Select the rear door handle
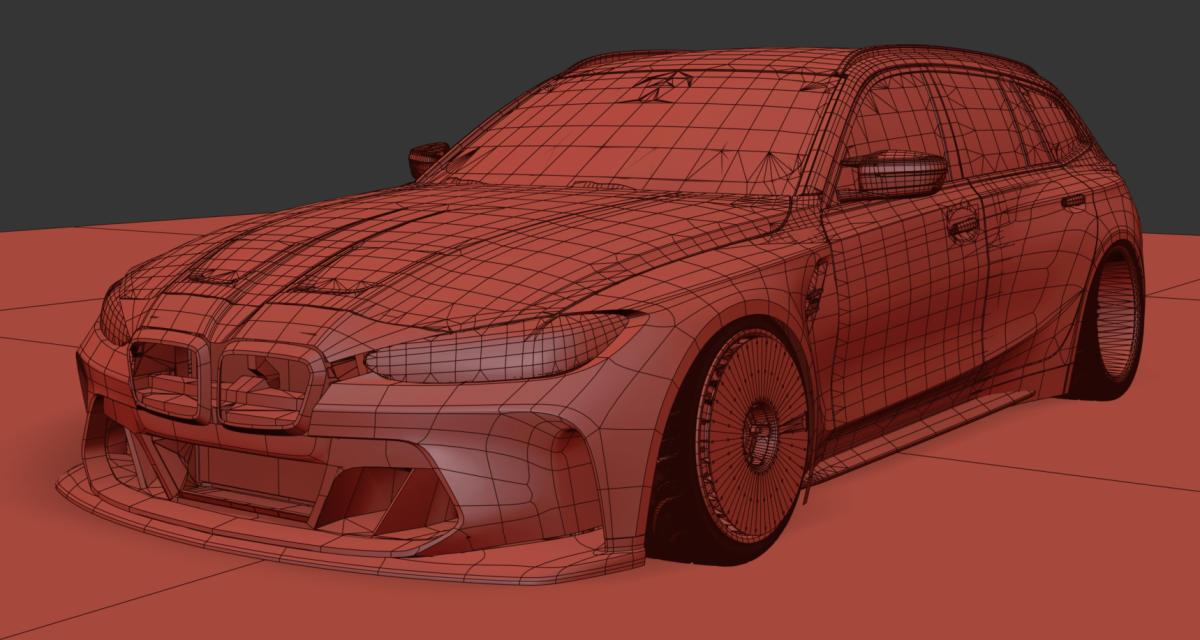Image resolution: width=1200 pixels, height=640 pixels. (x=1074, y=201)
